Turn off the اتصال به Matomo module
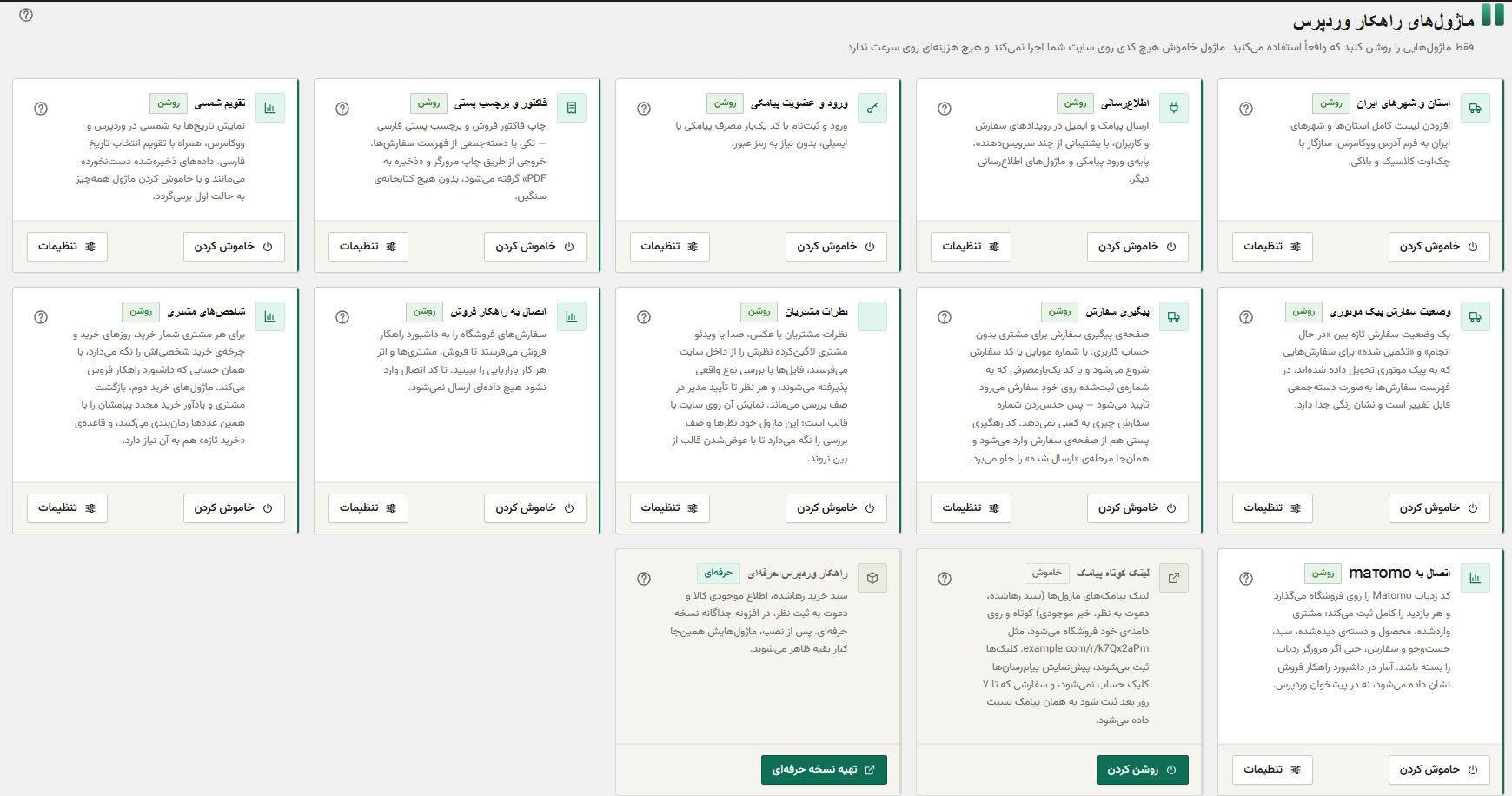Image resolution: width=1512 pixels, height=796 pixels. pos(1439,770)
